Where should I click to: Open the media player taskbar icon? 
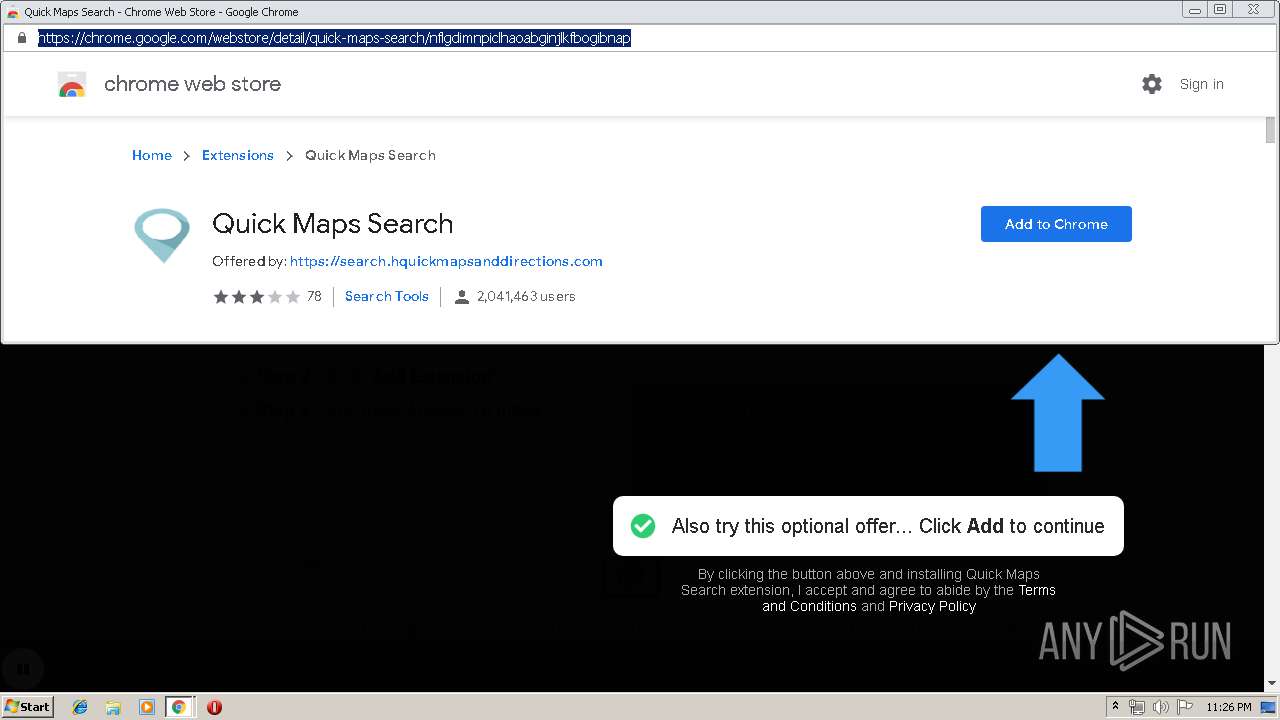[x=147, y=707]
